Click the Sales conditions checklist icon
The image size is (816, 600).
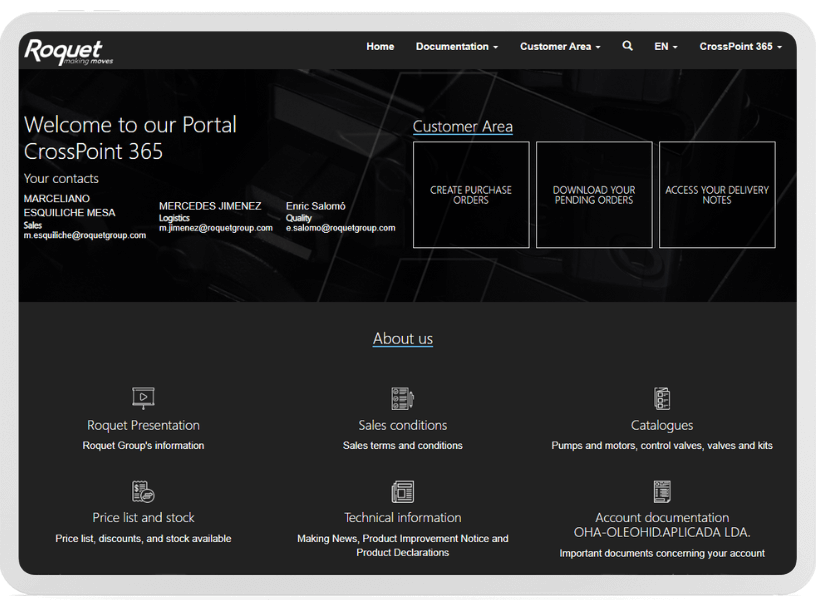[x=402, y=398]
